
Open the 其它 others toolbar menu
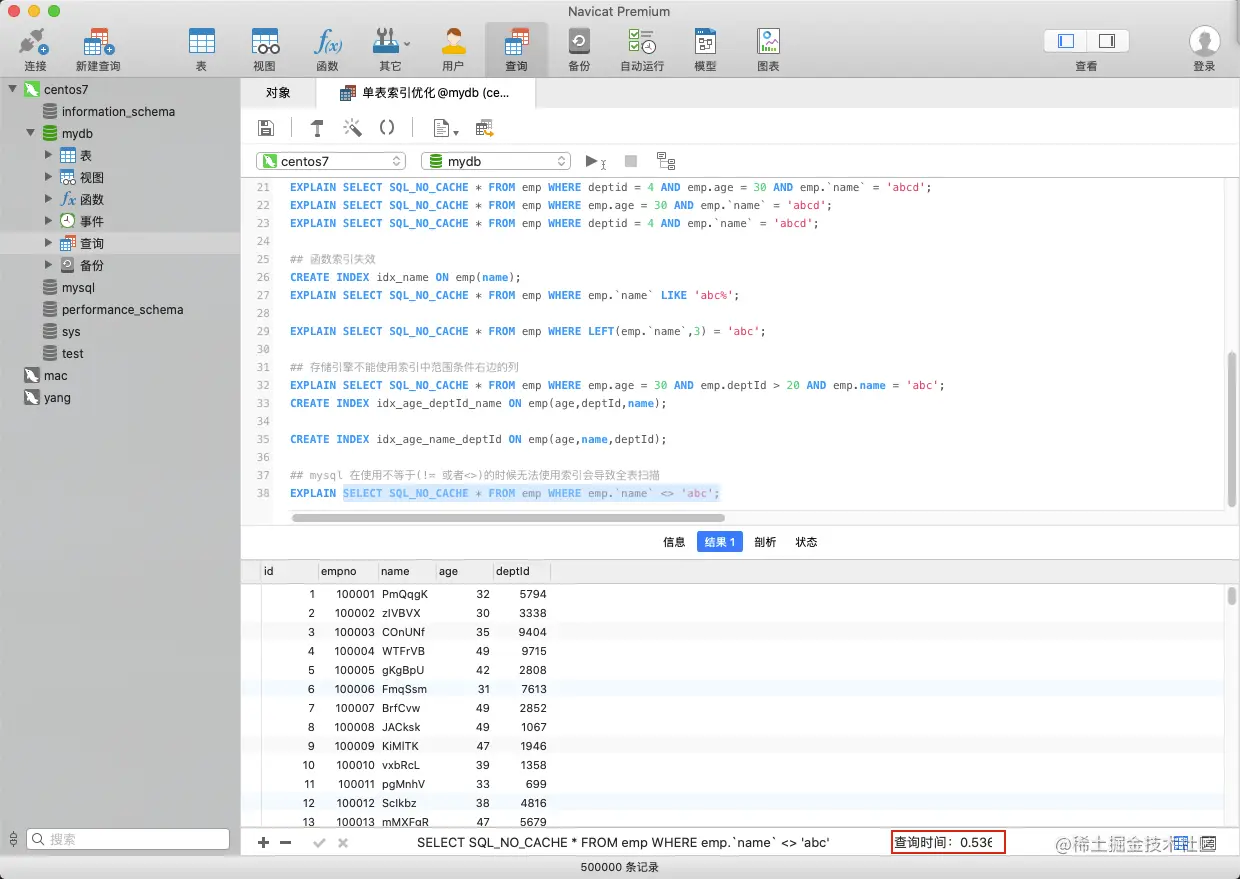[x=390, y=50]
